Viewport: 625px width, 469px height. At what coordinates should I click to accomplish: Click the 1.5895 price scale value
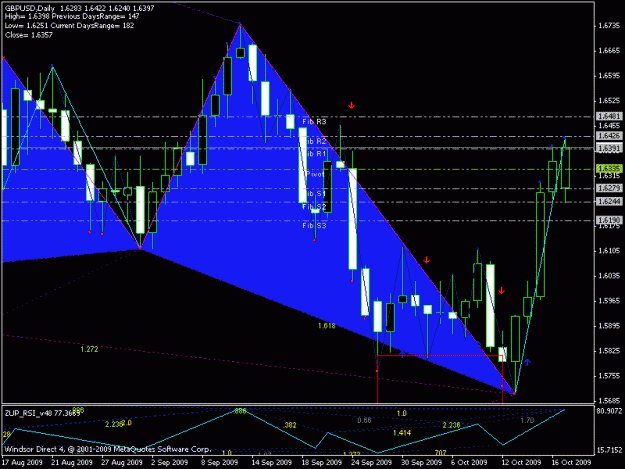pyautogui.click(x=609, y=326)
